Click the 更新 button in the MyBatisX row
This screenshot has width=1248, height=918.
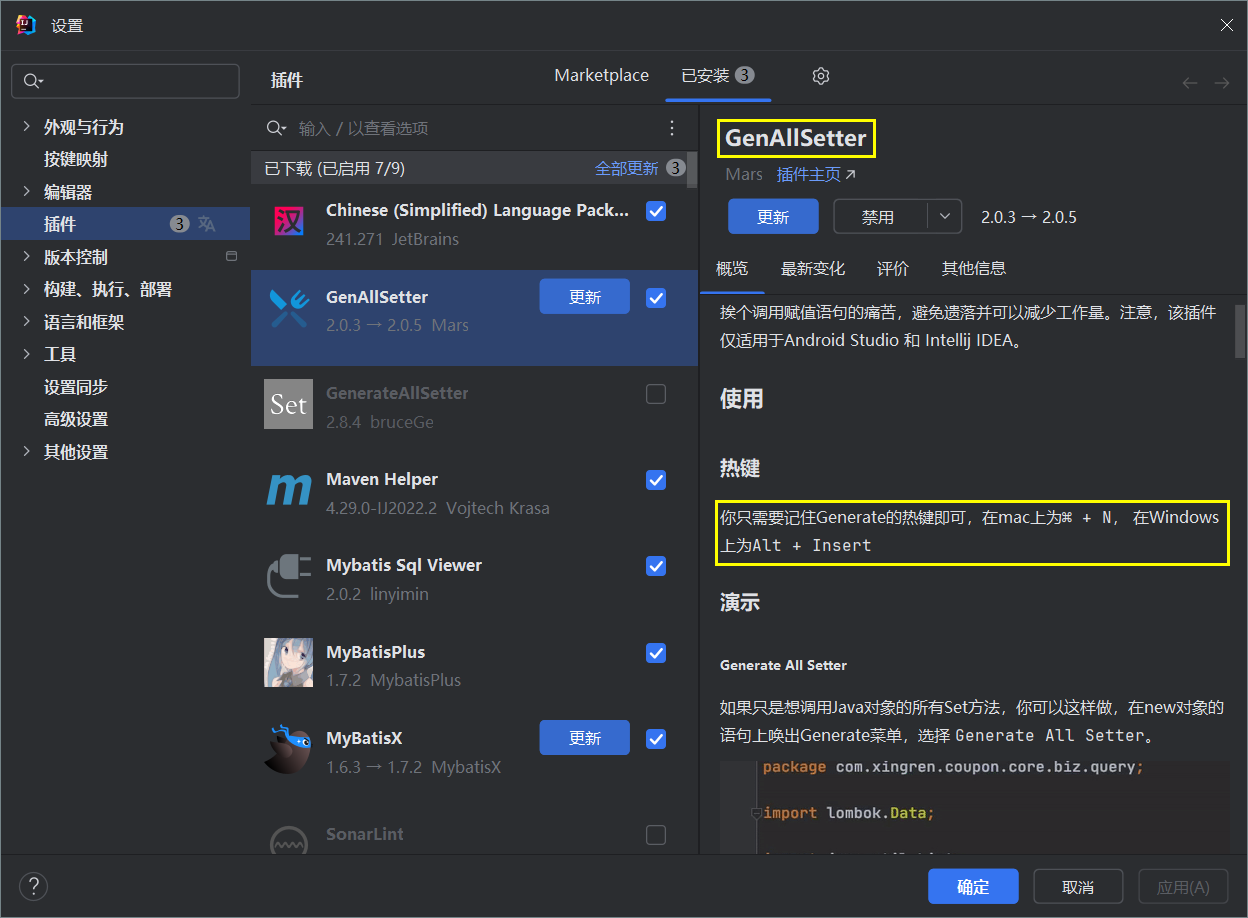[x=585, y=738]
